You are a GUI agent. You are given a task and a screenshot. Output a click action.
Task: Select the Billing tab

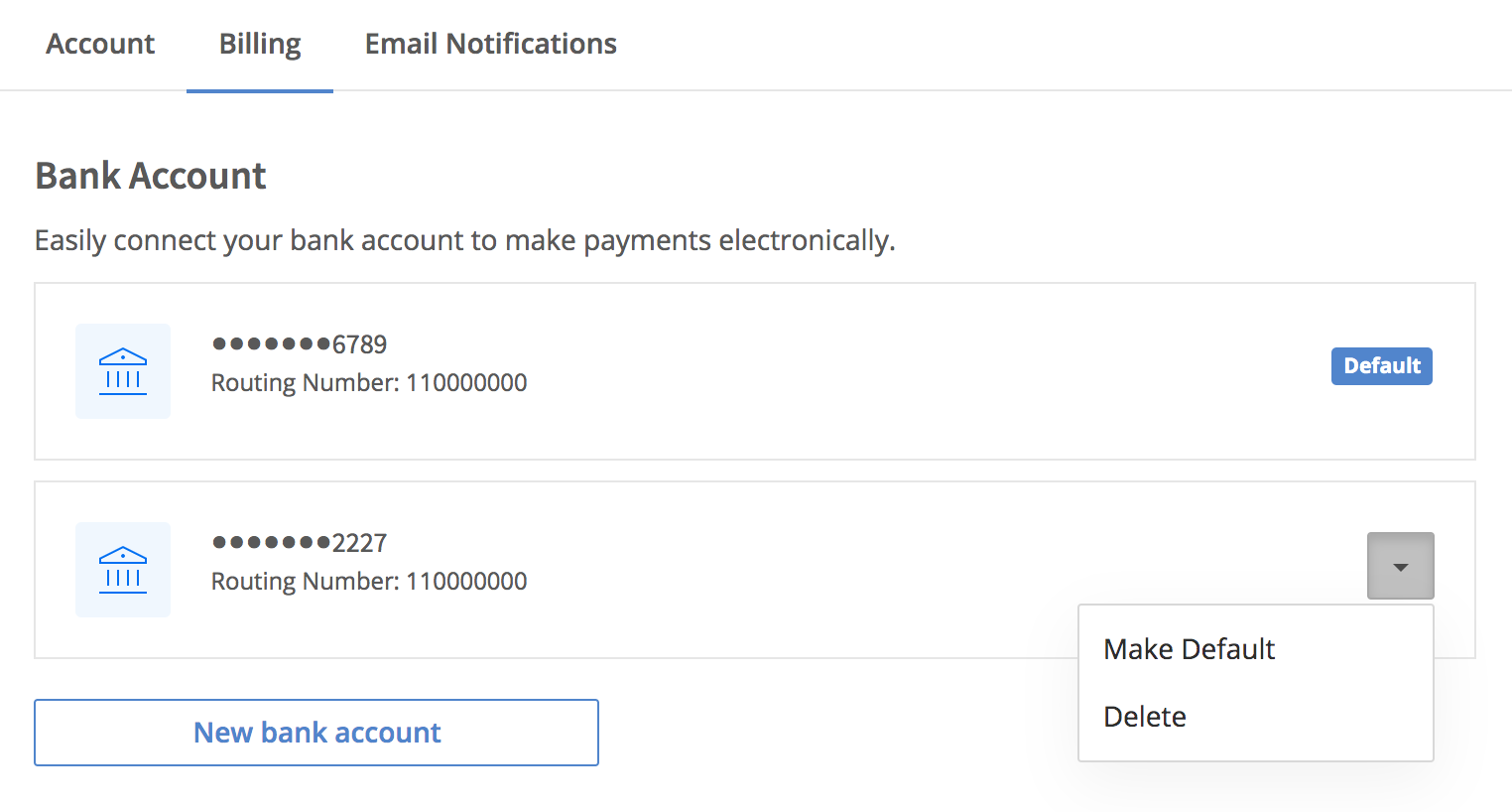(x=260, y=44)
